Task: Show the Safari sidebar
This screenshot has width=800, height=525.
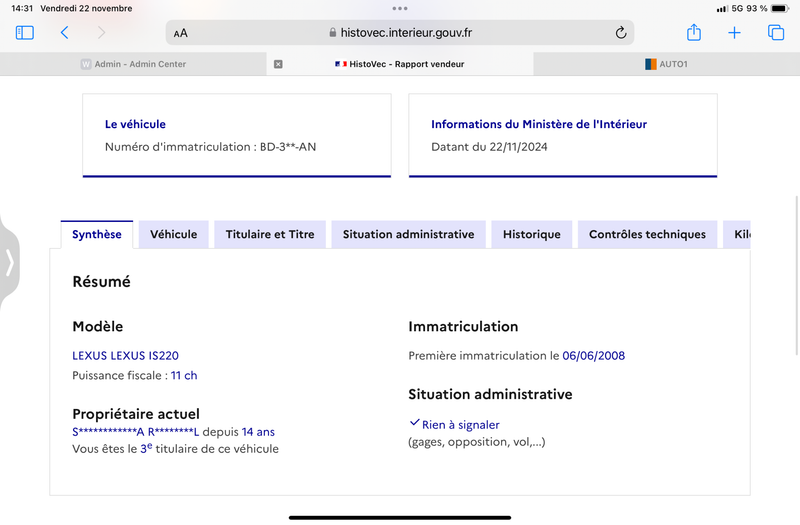Action: pos(24,33)
